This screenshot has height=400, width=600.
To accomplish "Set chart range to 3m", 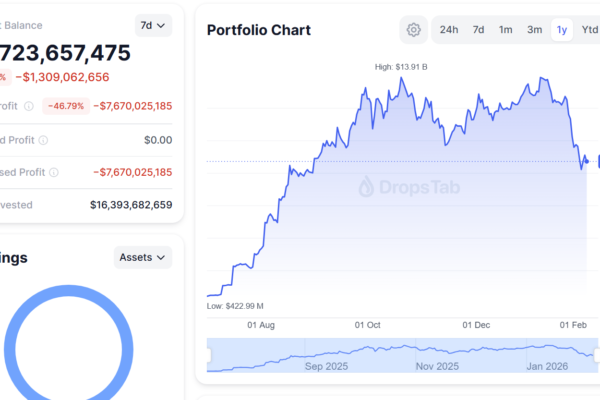I will 535,30.
